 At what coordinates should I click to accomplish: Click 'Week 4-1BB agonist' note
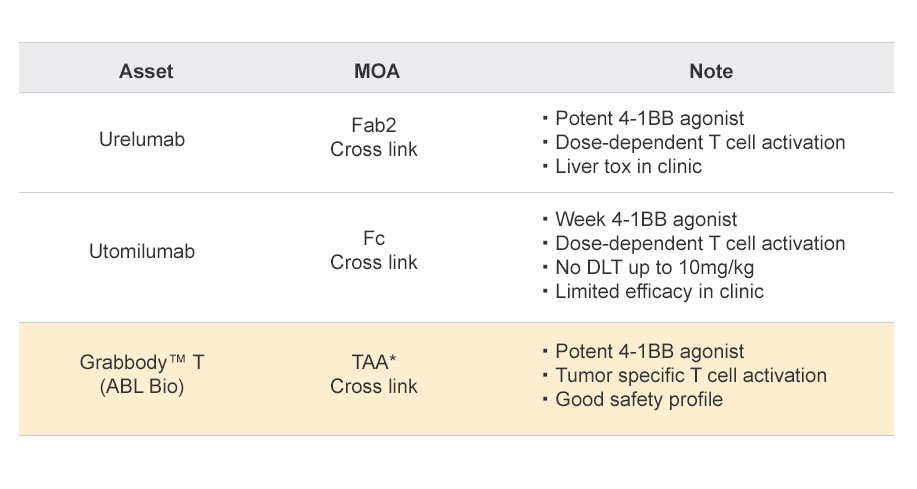click(x=646, y=219)
